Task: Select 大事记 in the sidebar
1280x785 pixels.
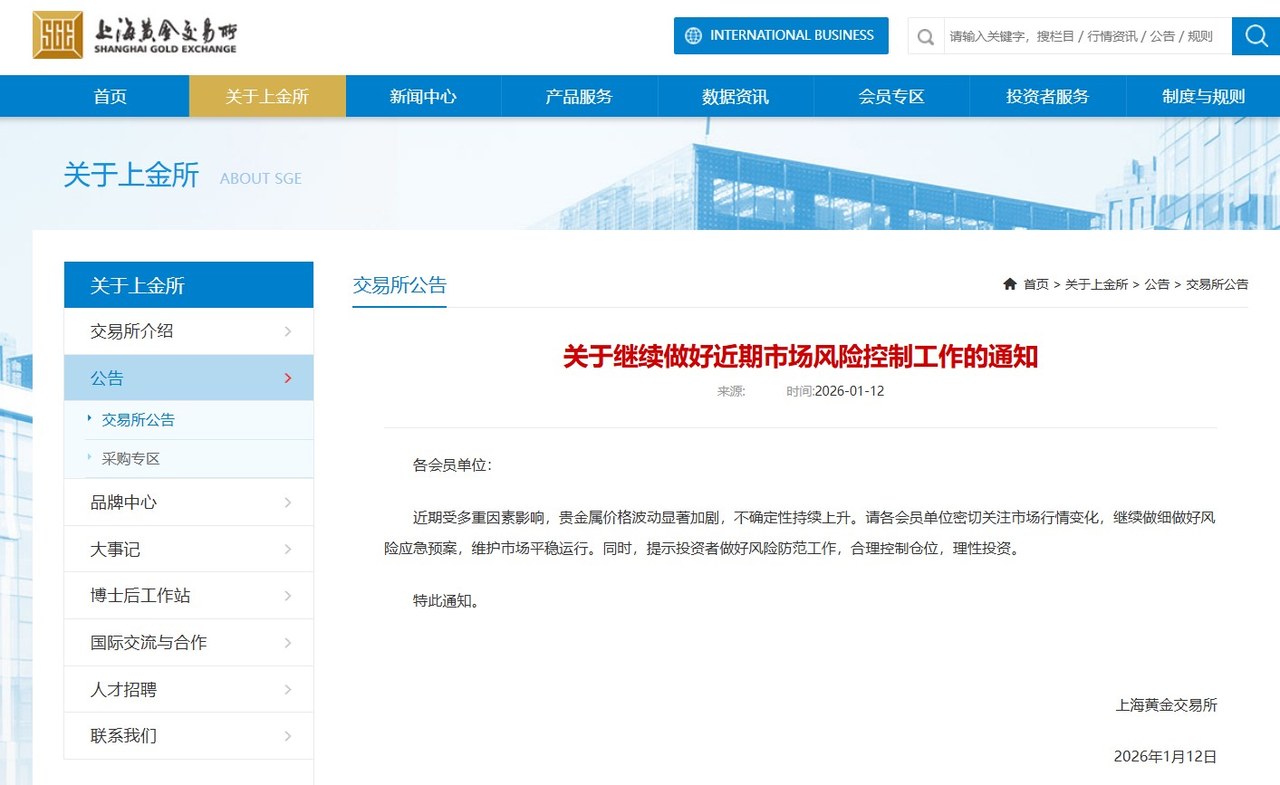Action: pos(188,549)
